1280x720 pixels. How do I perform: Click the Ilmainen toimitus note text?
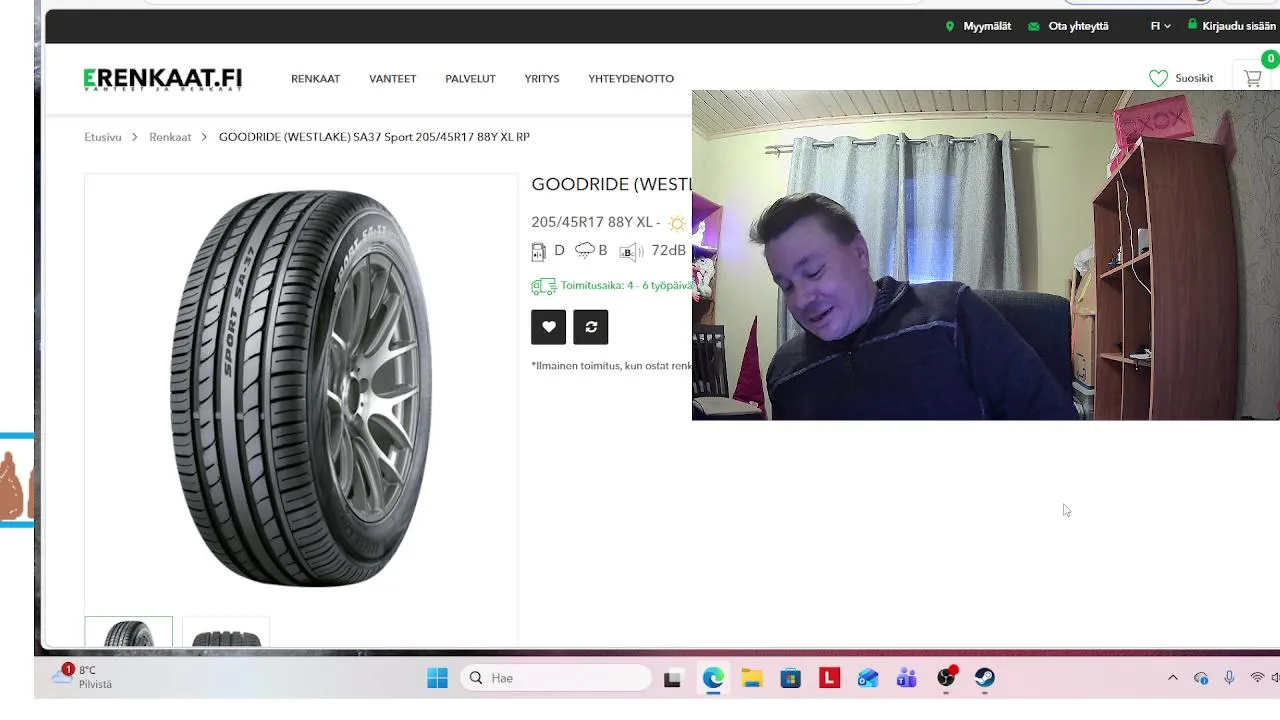pos(611,366)
